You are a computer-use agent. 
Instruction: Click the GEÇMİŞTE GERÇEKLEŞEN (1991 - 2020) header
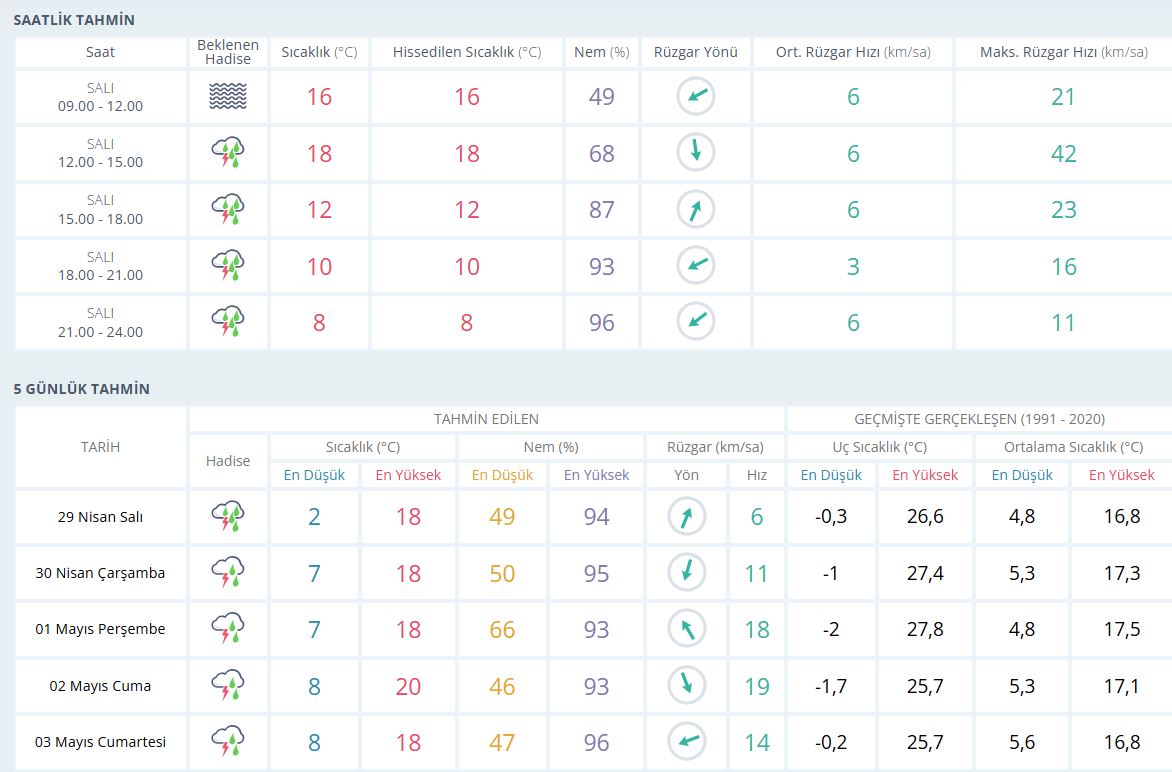pyautogui.click(x=979, y=419)
